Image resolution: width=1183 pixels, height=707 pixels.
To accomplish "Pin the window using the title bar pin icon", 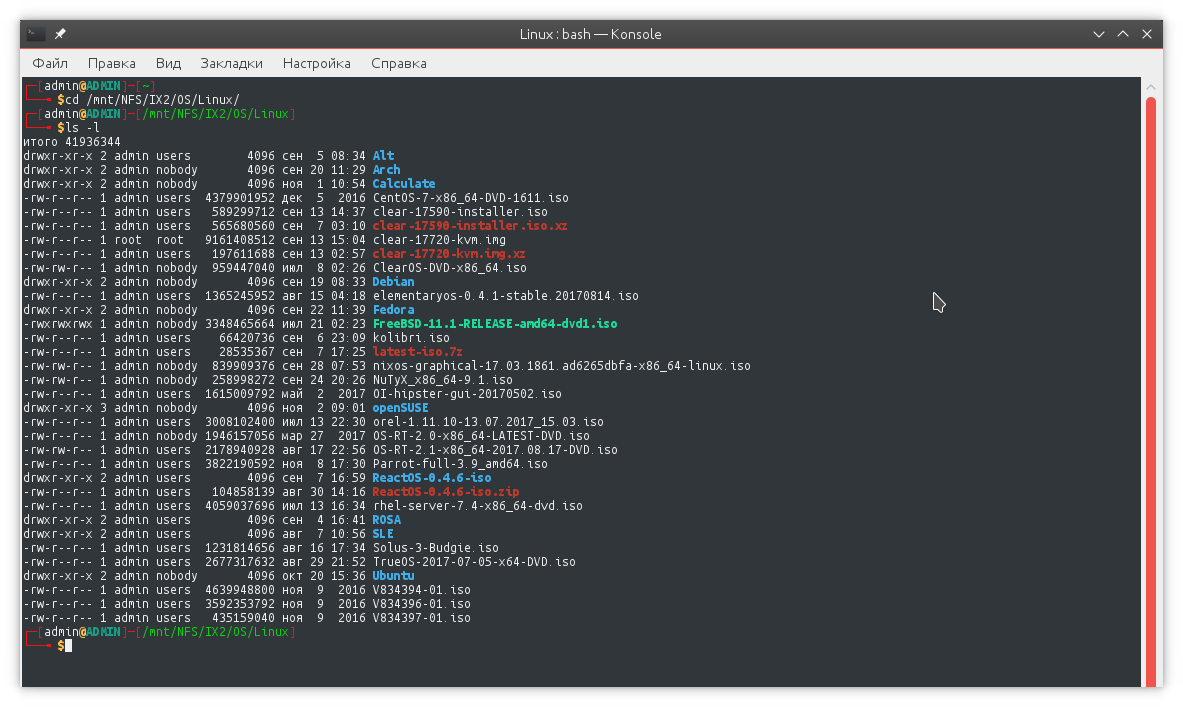I will 60,34.
